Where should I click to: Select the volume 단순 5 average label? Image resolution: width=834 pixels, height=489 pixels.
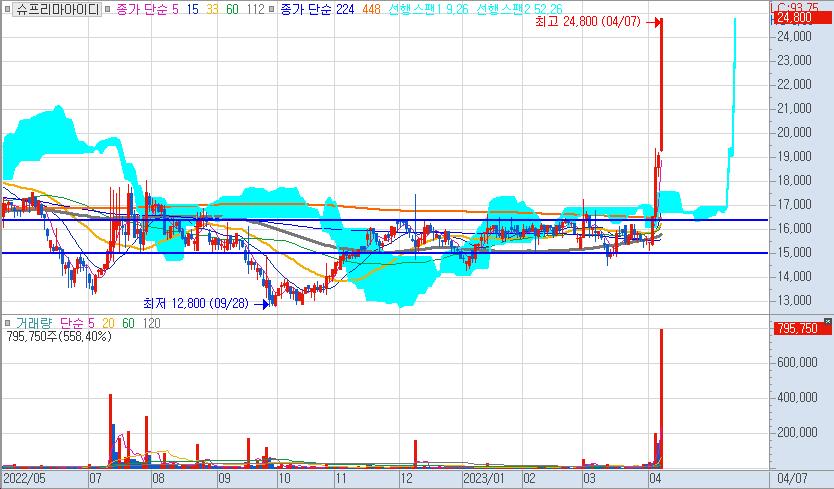77,322
